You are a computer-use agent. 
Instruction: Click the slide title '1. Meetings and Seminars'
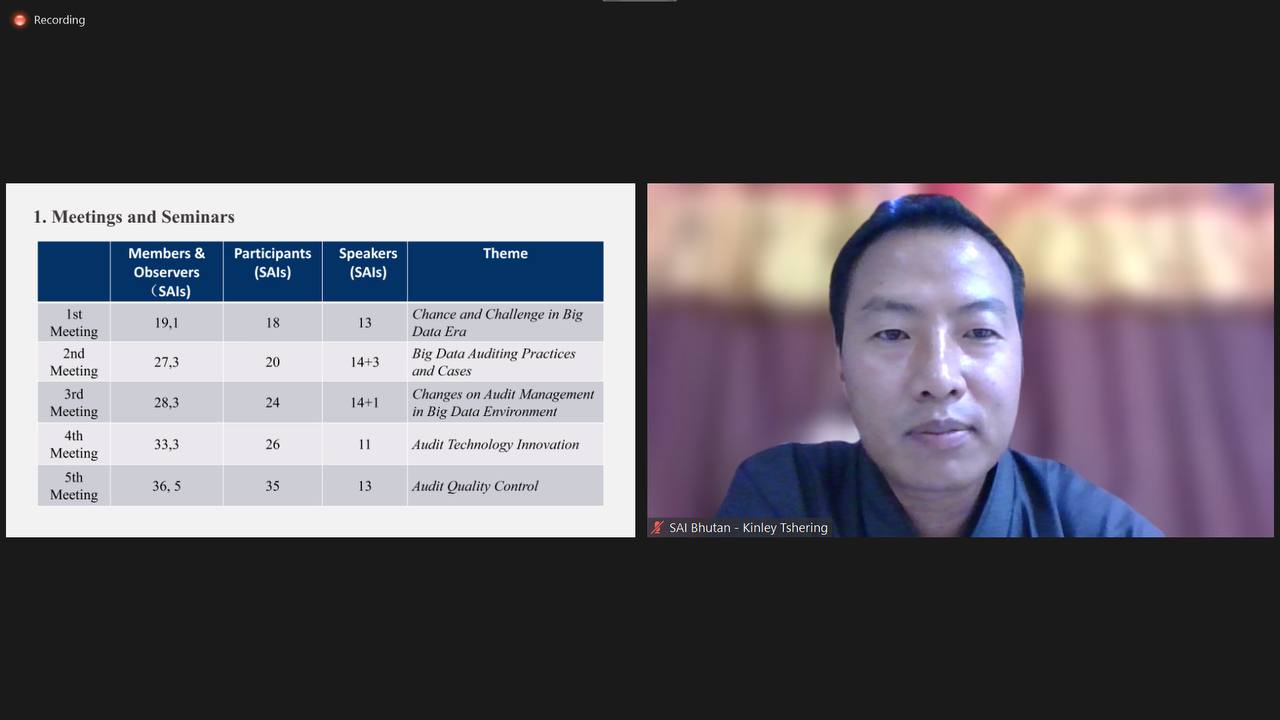point(134,217)
